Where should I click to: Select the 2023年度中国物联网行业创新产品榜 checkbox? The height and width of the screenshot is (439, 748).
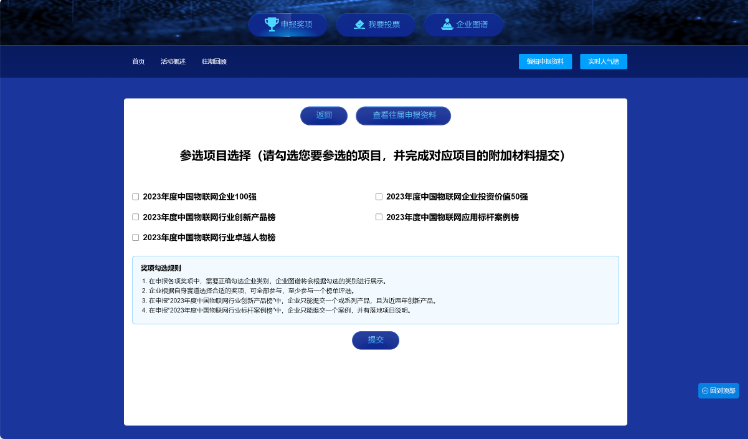tap(136, 217)
